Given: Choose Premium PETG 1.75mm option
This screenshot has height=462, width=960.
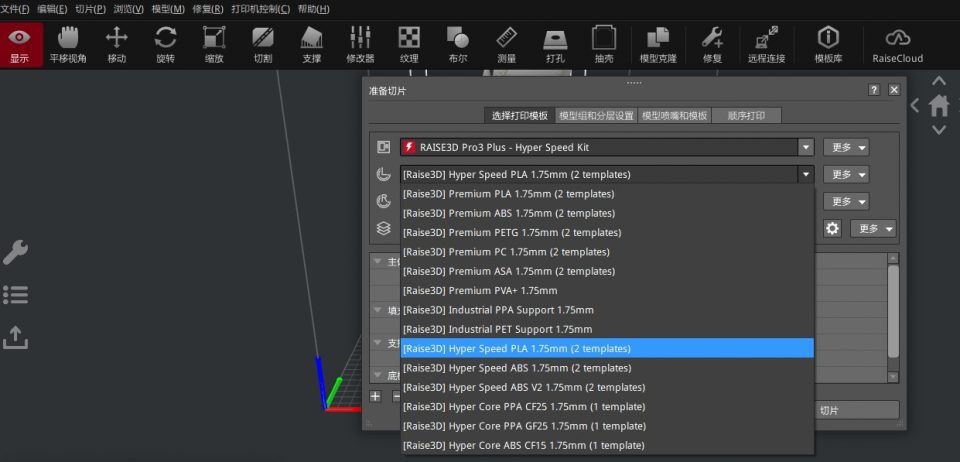Looking at the screenshot, I should (x=607, y=233).
